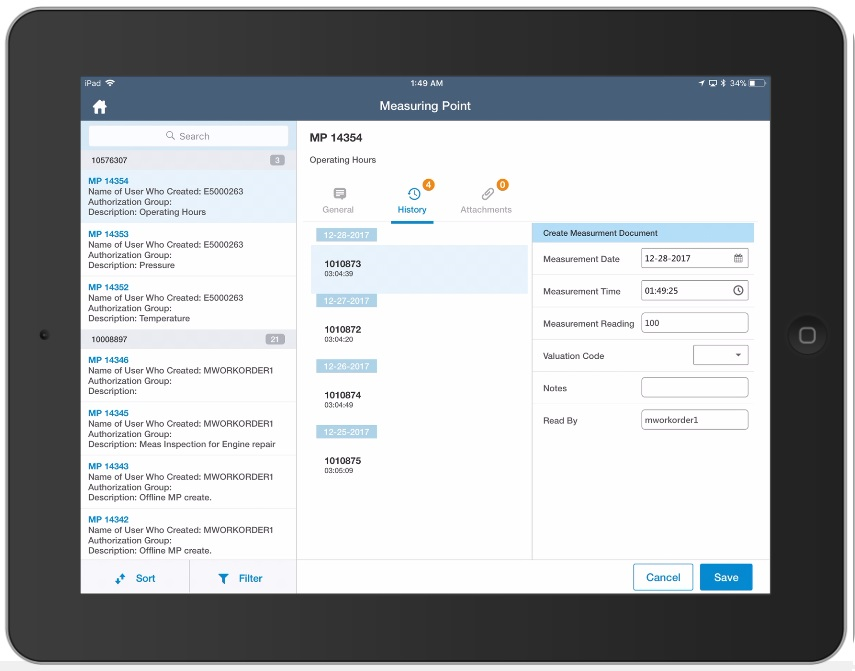Screen dimensions: 855x671
Task: Open the calendar icon for Measurement Date
Action: [x=737, y=258]
